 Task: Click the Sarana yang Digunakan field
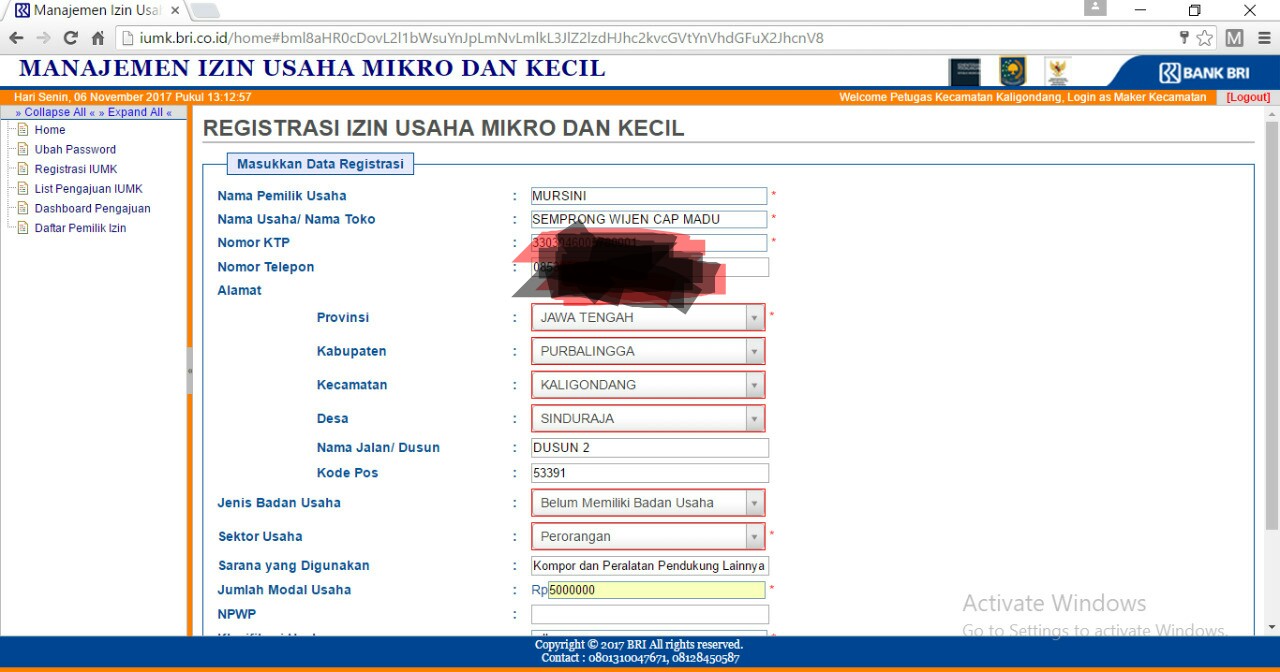[650, 566]
